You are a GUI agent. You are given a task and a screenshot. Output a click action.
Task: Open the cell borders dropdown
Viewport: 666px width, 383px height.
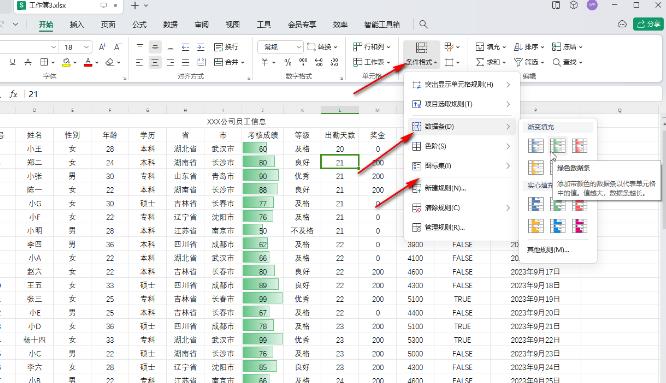pos(47,62)
